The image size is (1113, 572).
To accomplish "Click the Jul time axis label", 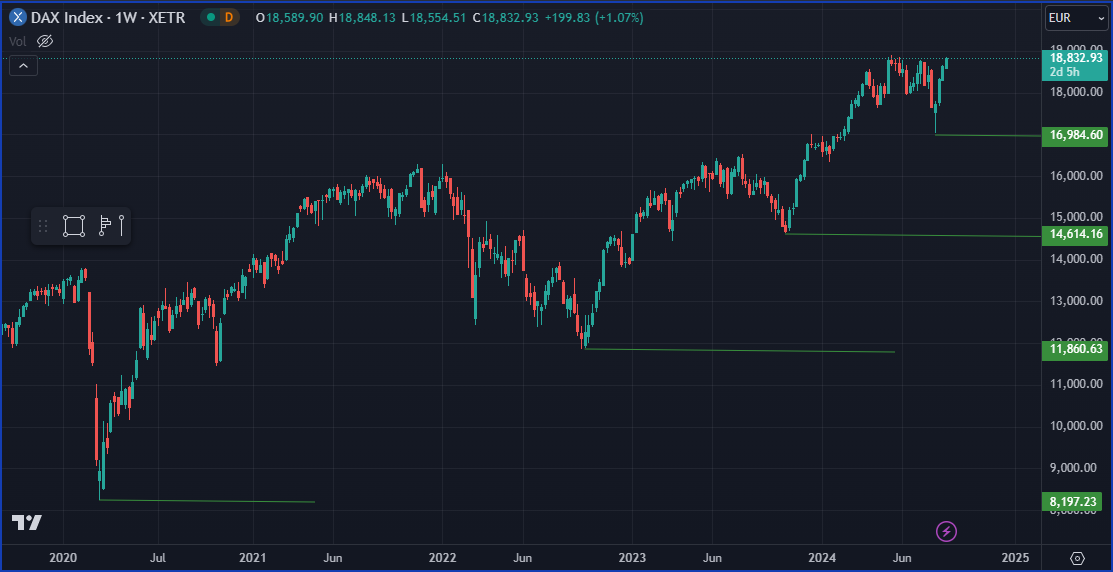I will coord(158,557).
